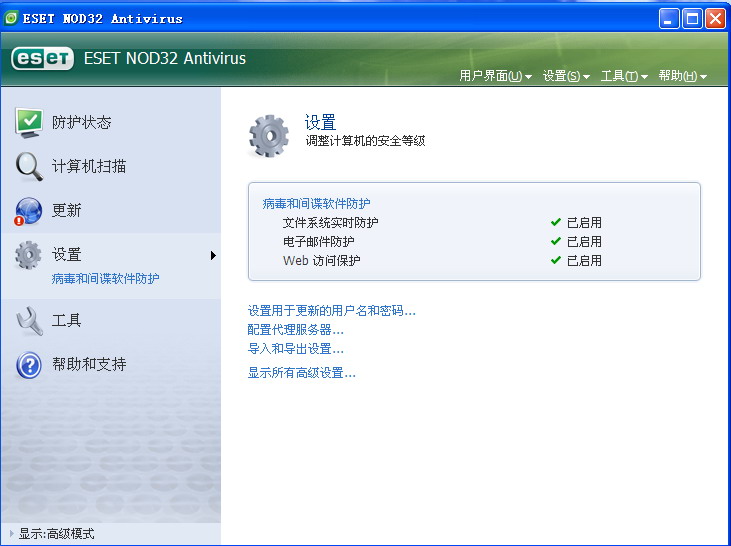731x546 pixels.
Task: Click the large gear icon beside 设置 heading
Action: tap(269, 136)
